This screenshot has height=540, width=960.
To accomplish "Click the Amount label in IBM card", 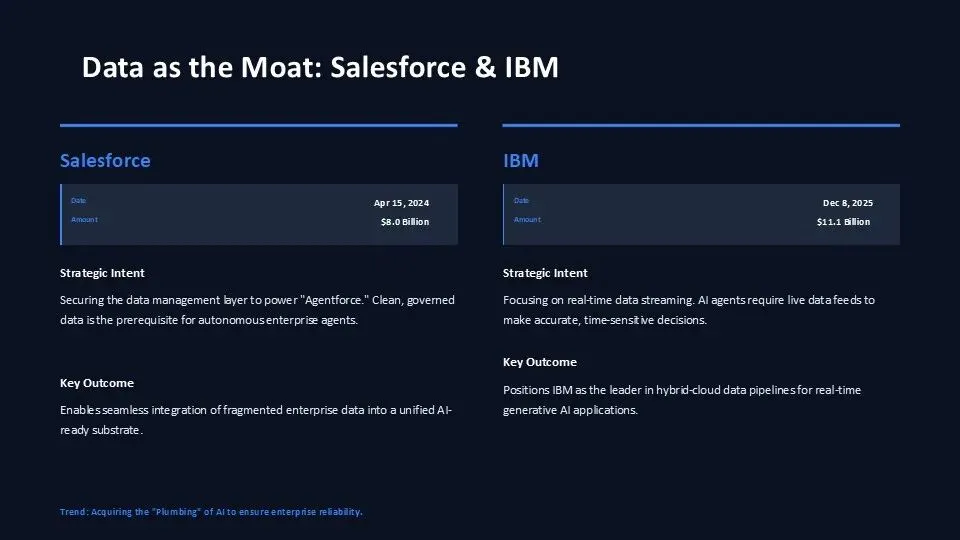I will pyautogui.click(x=527, y=219).
